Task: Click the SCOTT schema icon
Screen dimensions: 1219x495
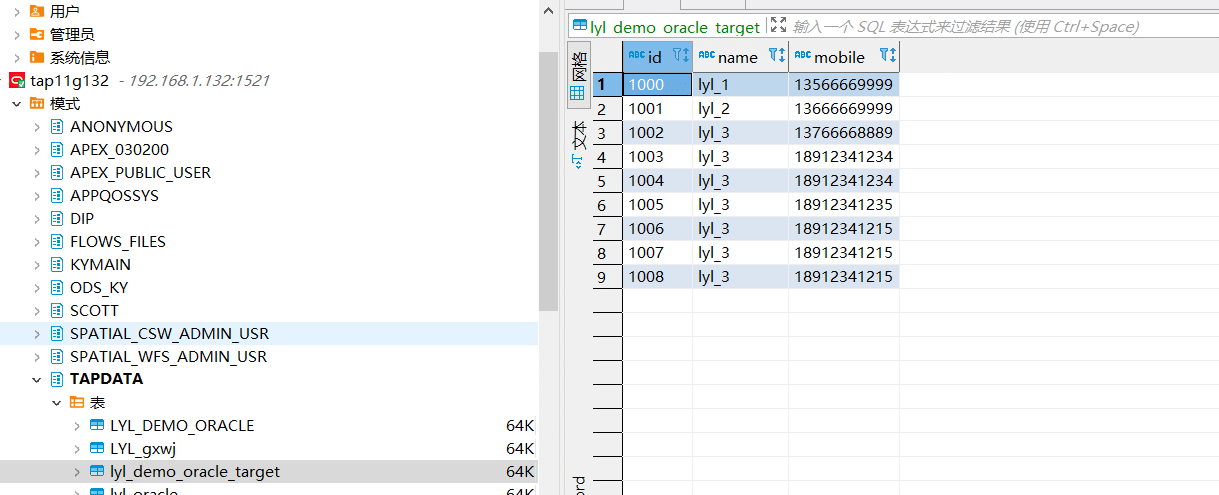Action: [57, 311]
